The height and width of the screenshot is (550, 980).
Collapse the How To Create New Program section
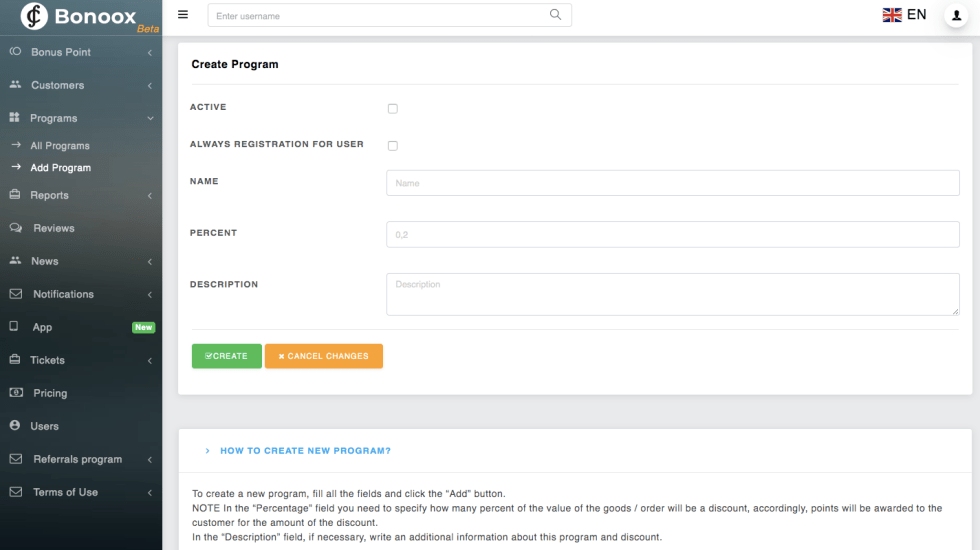tap(207, 451)
